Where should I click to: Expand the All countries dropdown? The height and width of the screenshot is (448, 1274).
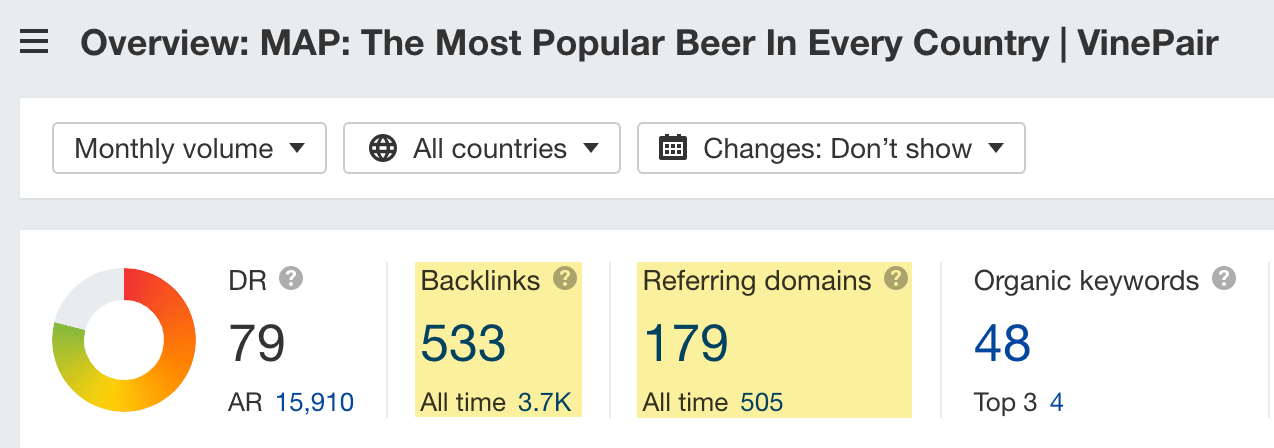pyautogui.click(x=481, y=149)
